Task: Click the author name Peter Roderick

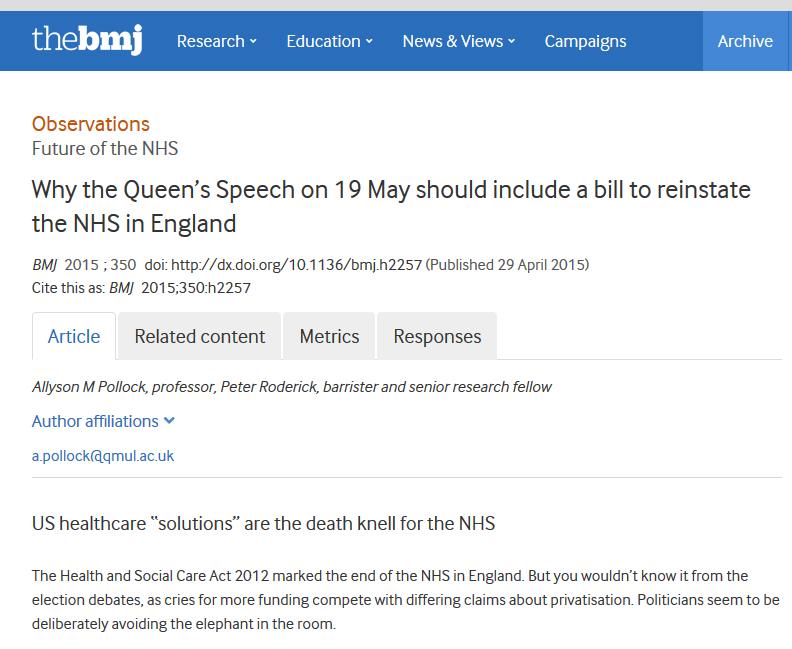Action: 269,387
